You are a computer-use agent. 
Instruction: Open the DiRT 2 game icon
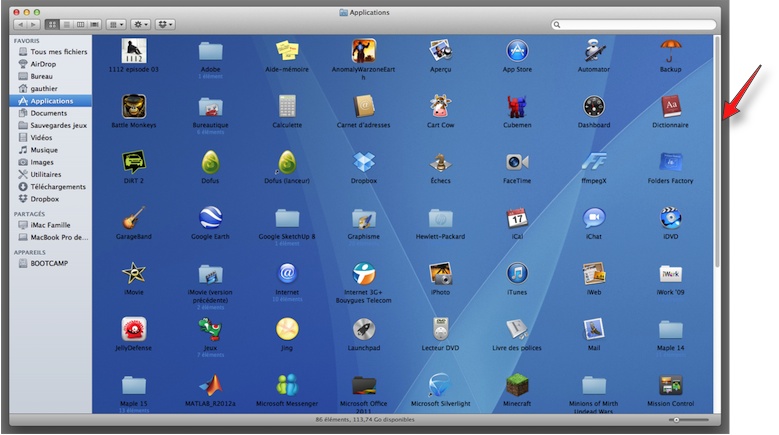pos(134,162)
